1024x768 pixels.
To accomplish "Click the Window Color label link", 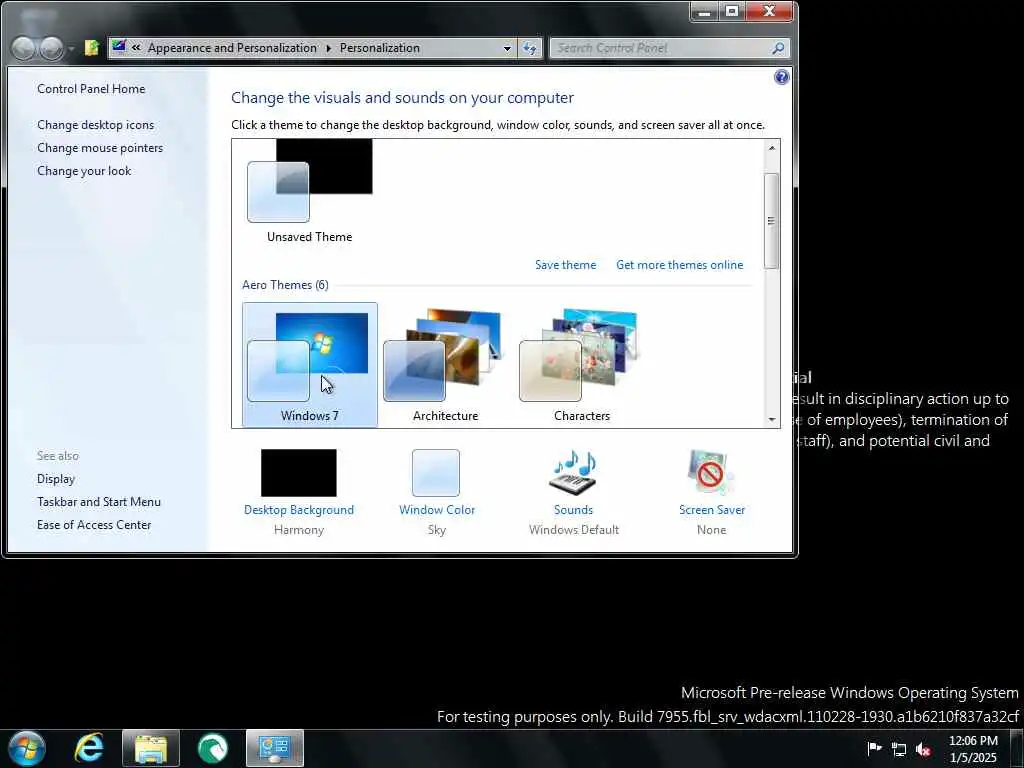I will (x=437, y=510).
